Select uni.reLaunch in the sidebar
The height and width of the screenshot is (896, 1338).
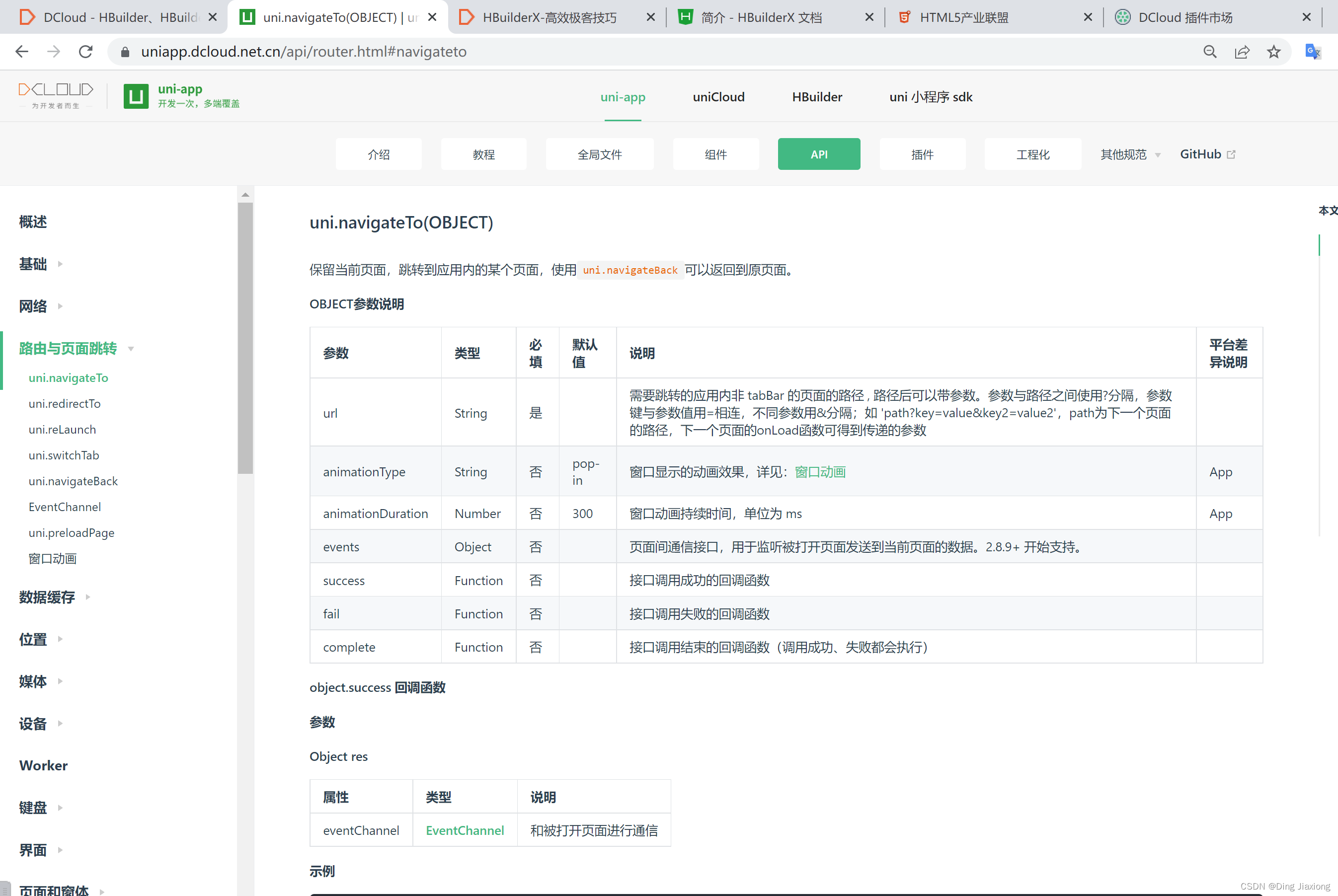click(62, 429)
